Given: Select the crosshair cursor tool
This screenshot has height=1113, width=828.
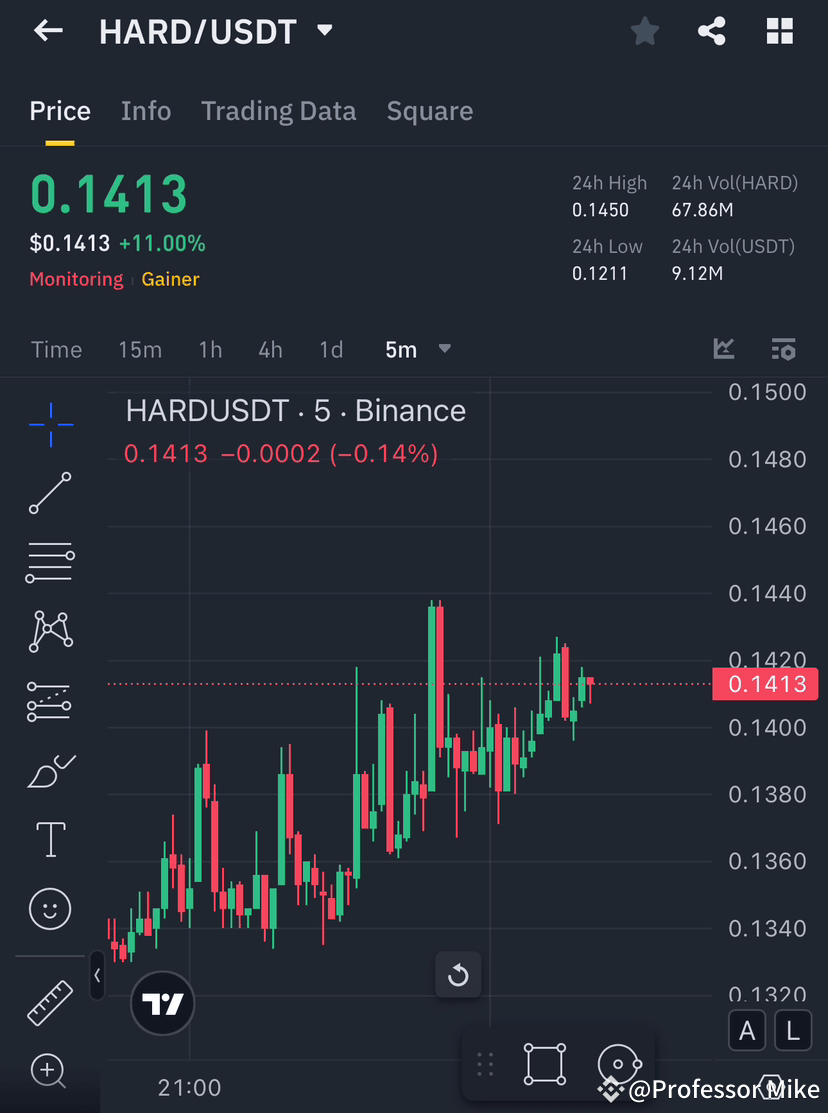Looking at the screenshot, I should pos(50,424).
